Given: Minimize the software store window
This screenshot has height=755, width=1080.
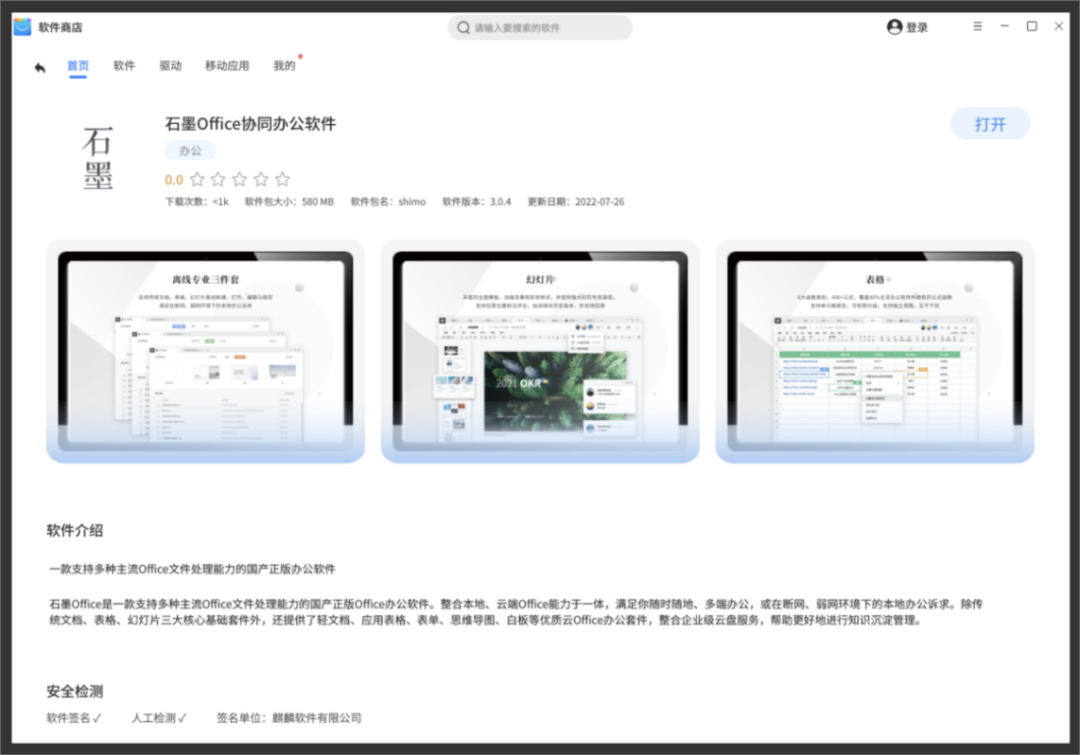Looking at the screenshot, I should (x=1005, y=26).
